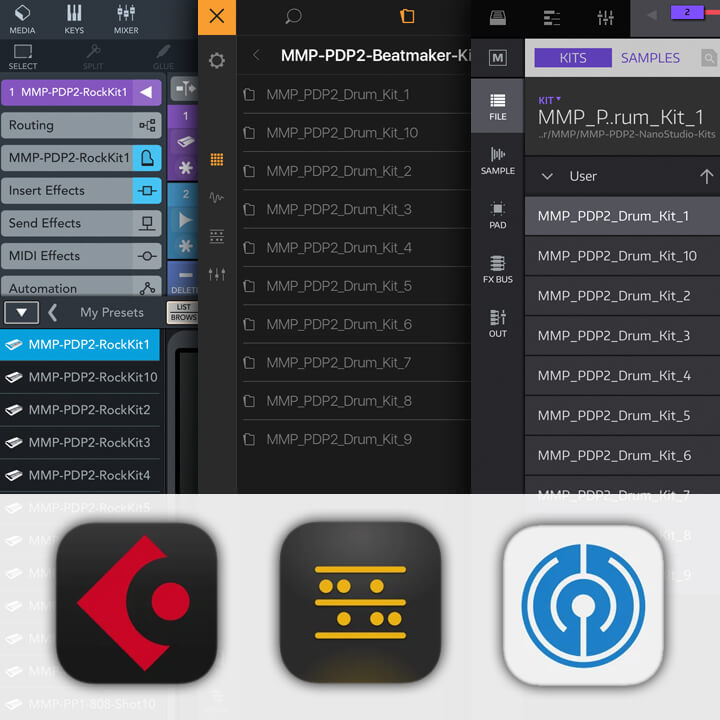
Task: Click the M module button
Action: coord(497,58)
